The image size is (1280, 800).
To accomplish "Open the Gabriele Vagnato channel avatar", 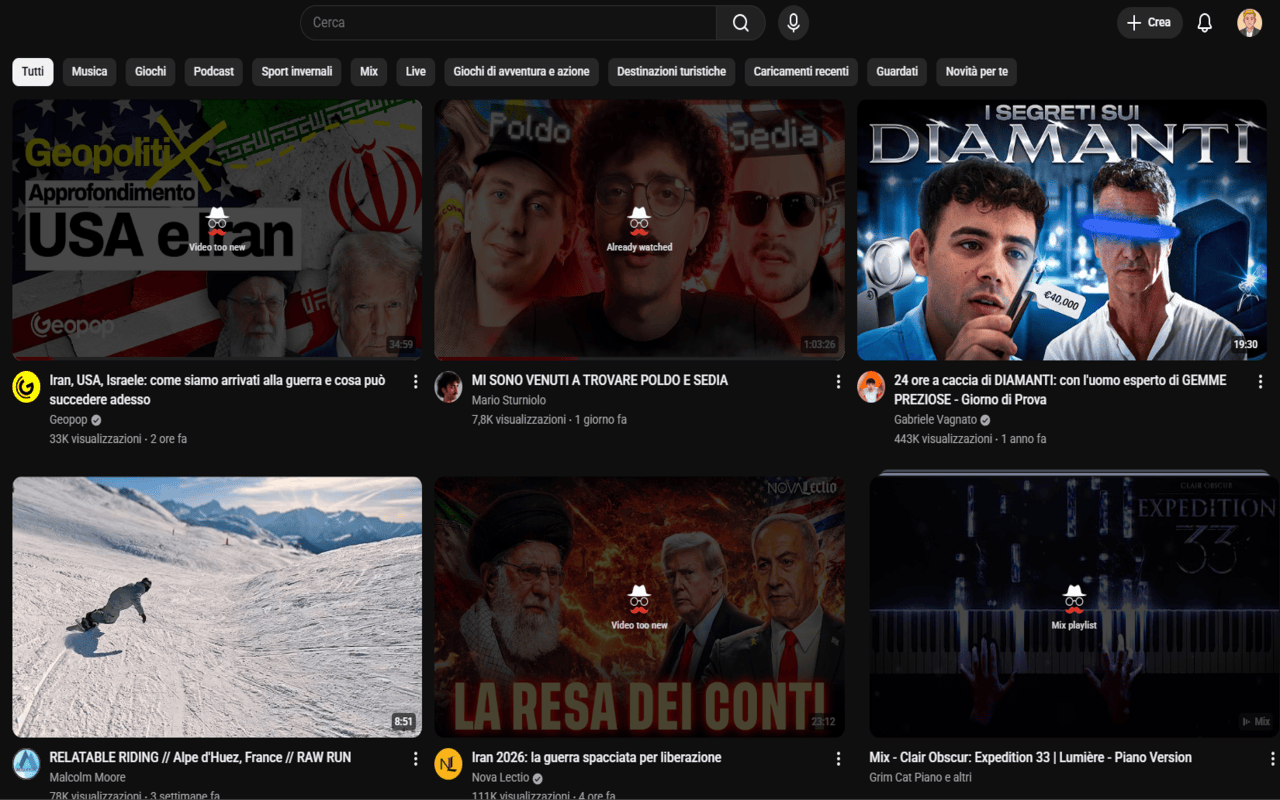I will [x=872, y=387].
